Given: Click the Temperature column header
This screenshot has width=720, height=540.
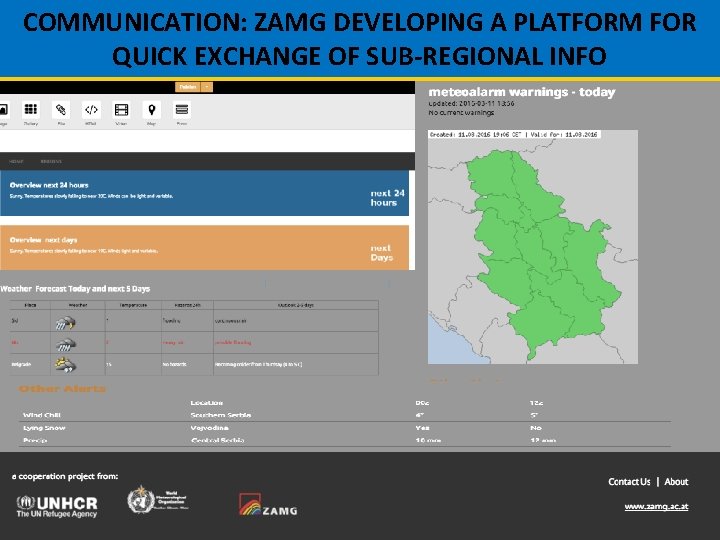Looking at the screenshot, I should [x=133, y=305].
